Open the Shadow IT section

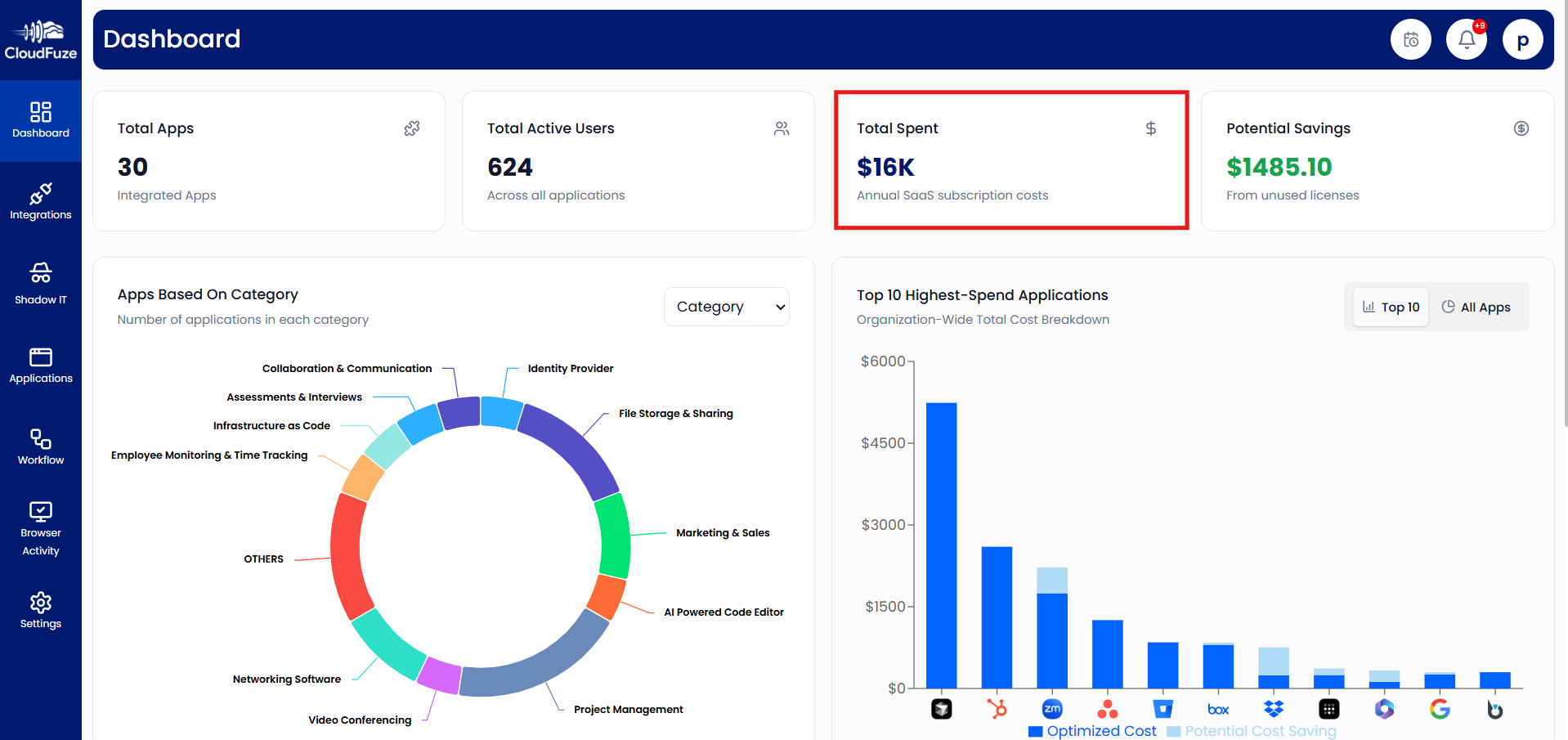[x=41, y=284]
